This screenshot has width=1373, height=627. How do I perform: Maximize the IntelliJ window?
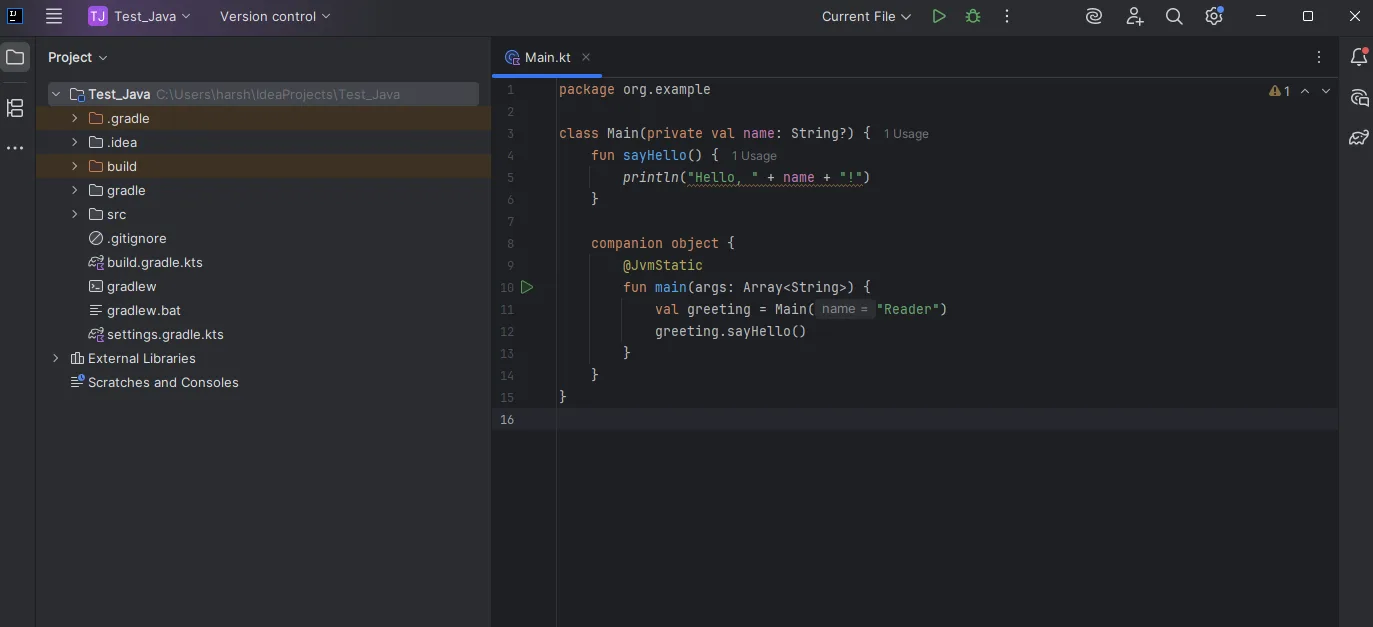pos(1308,16)
